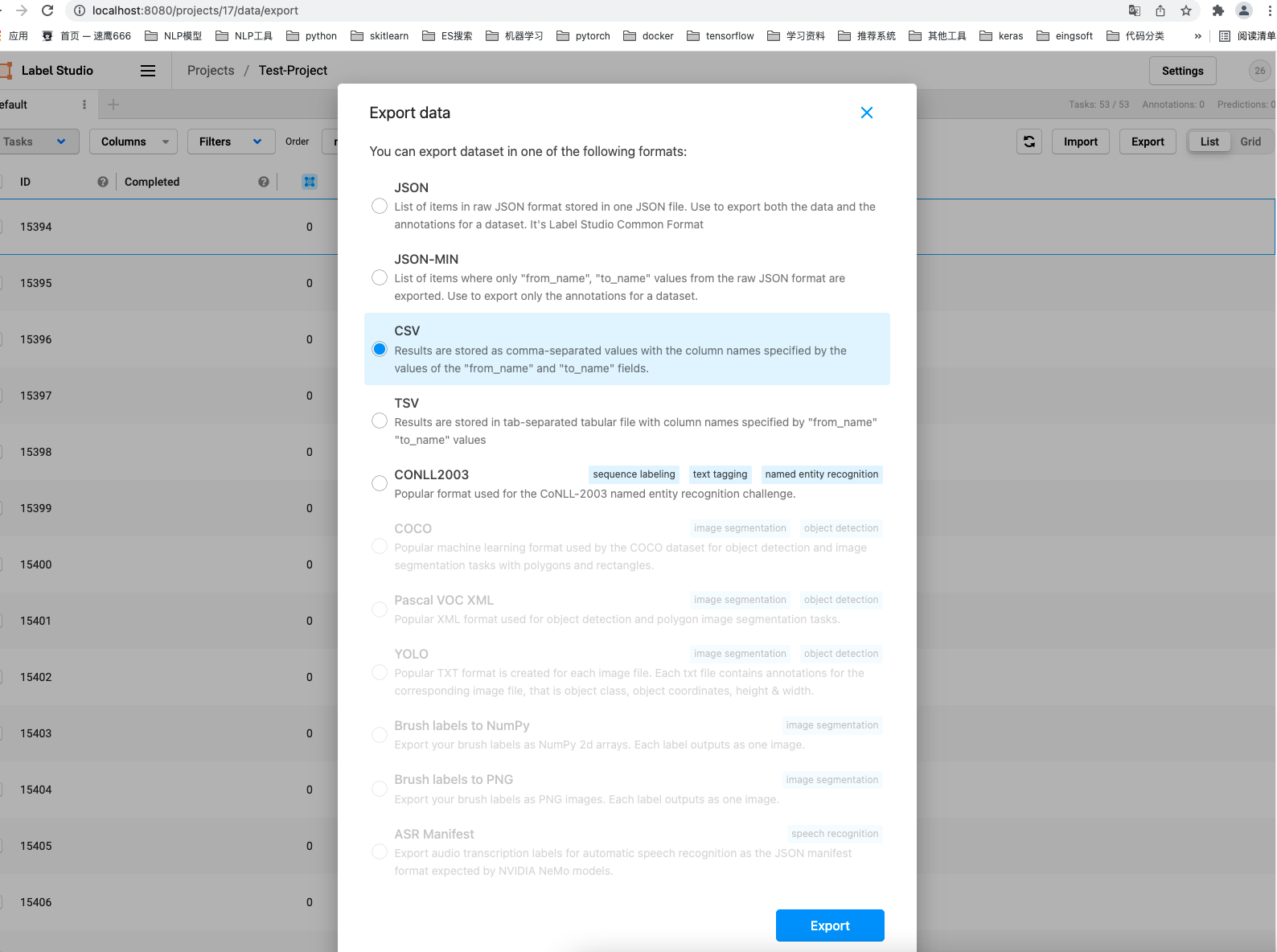Open the Label Studio hamburger menu
Screen dimensions: 1277x952
(x=148, y=71)
